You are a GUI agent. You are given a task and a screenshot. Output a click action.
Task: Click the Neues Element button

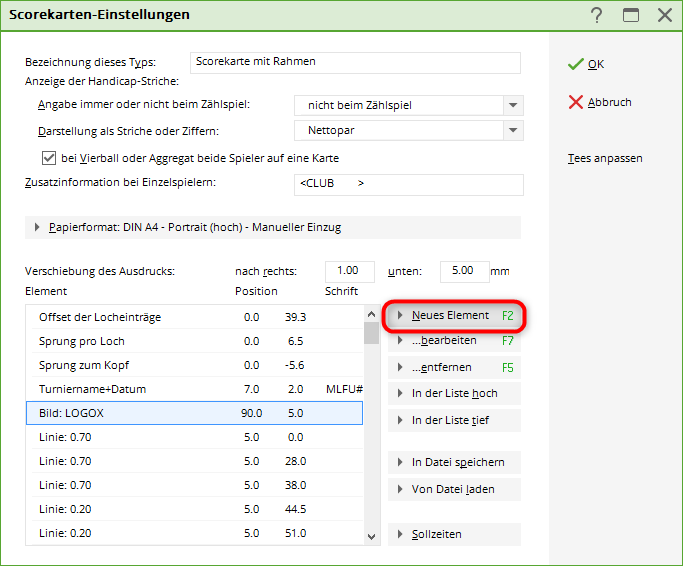pos(453,315)
